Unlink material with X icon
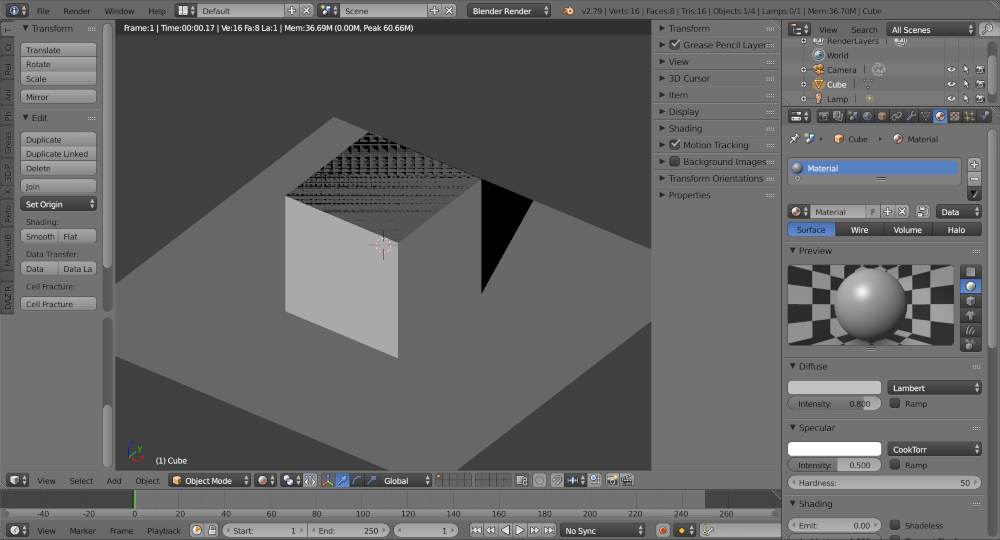 pos(902,212)
